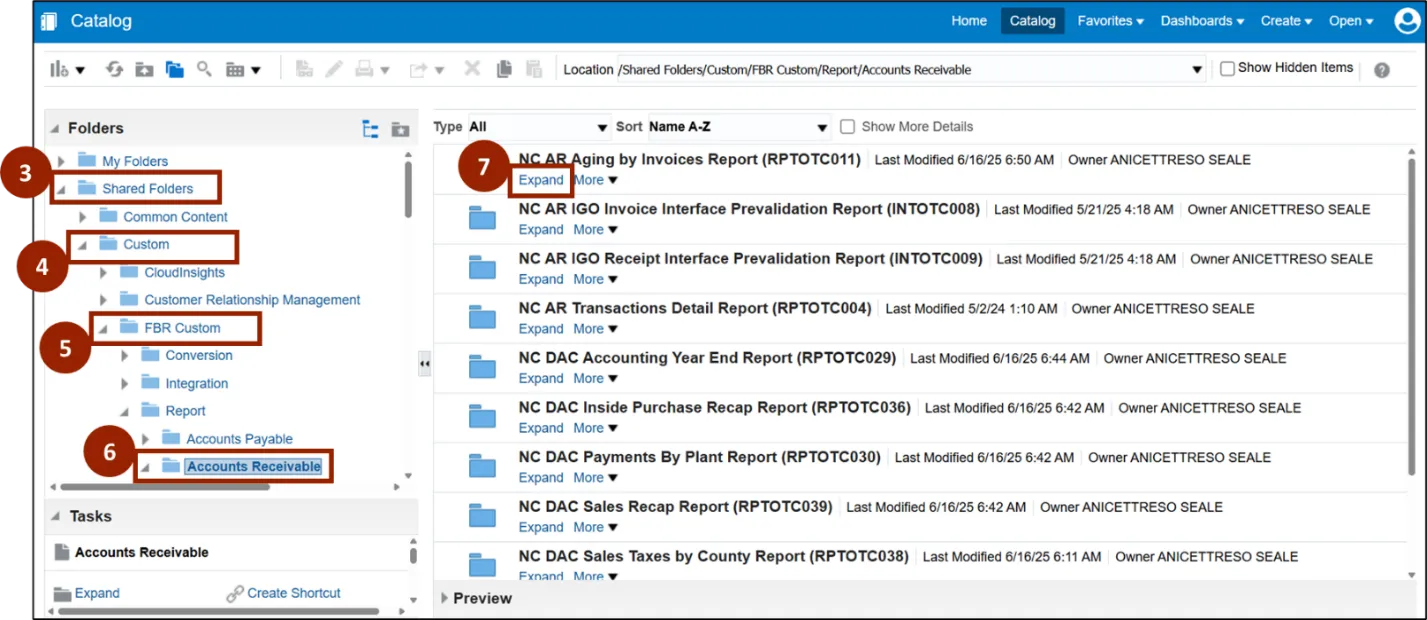Click Create Shortcut in Tasks pane
Screen dimensions: 1427x620
[x=293, y=593]
